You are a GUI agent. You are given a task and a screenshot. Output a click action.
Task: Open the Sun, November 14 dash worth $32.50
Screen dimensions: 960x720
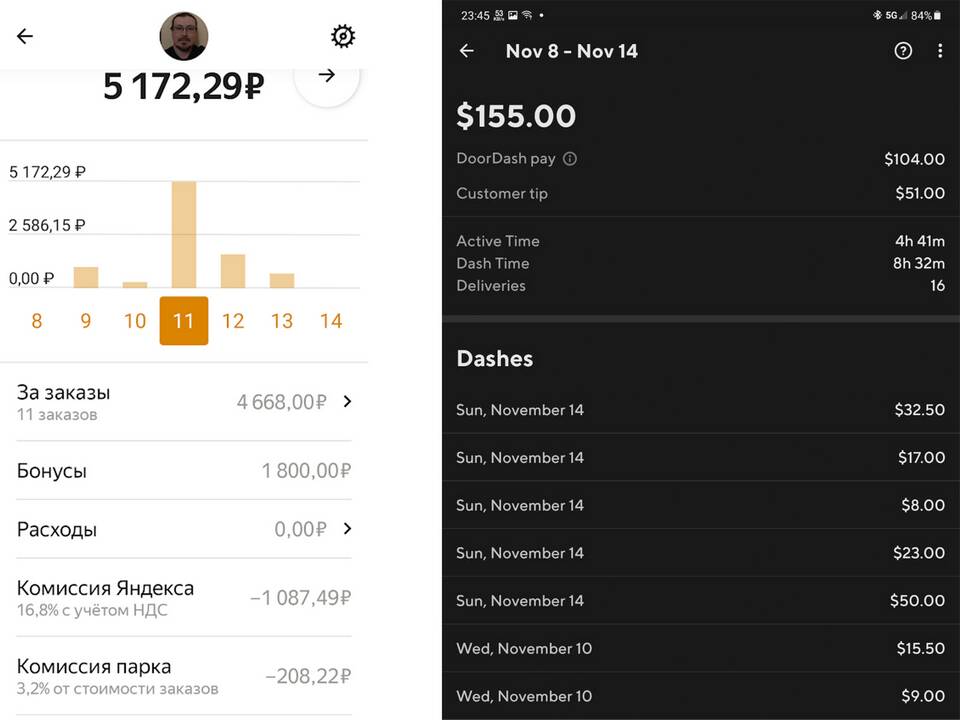[x=700, y=410]
